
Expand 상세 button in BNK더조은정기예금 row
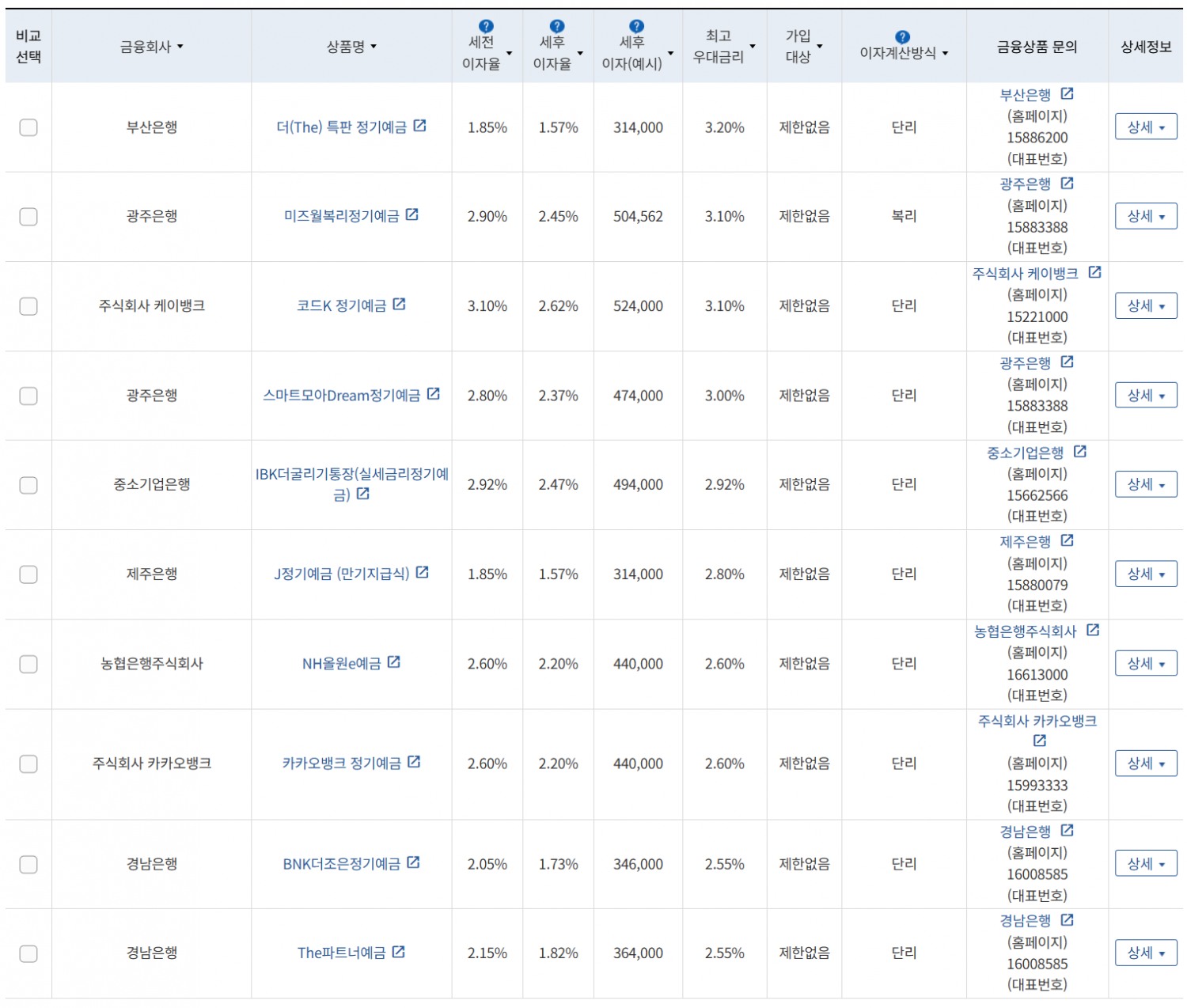point(1146,864)
